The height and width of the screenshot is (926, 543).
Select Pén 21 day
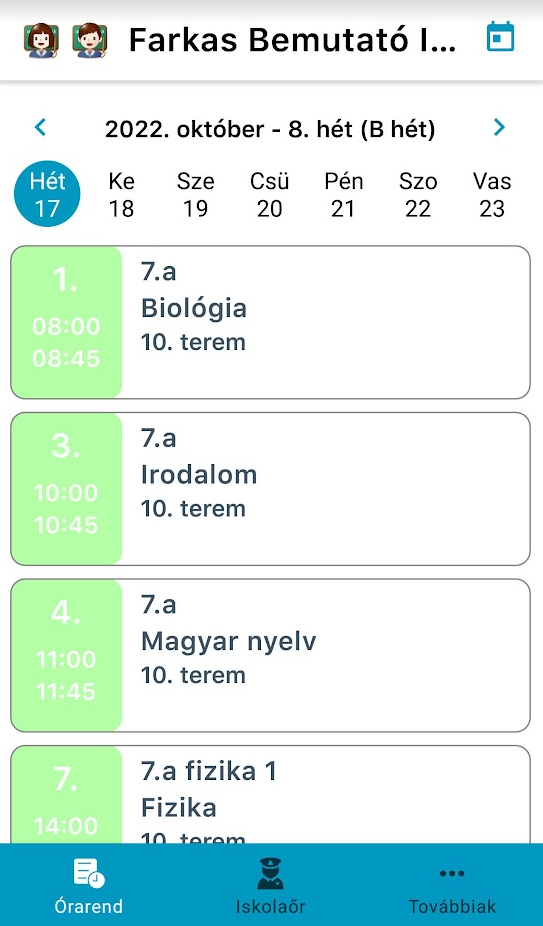tap(343, 195)
